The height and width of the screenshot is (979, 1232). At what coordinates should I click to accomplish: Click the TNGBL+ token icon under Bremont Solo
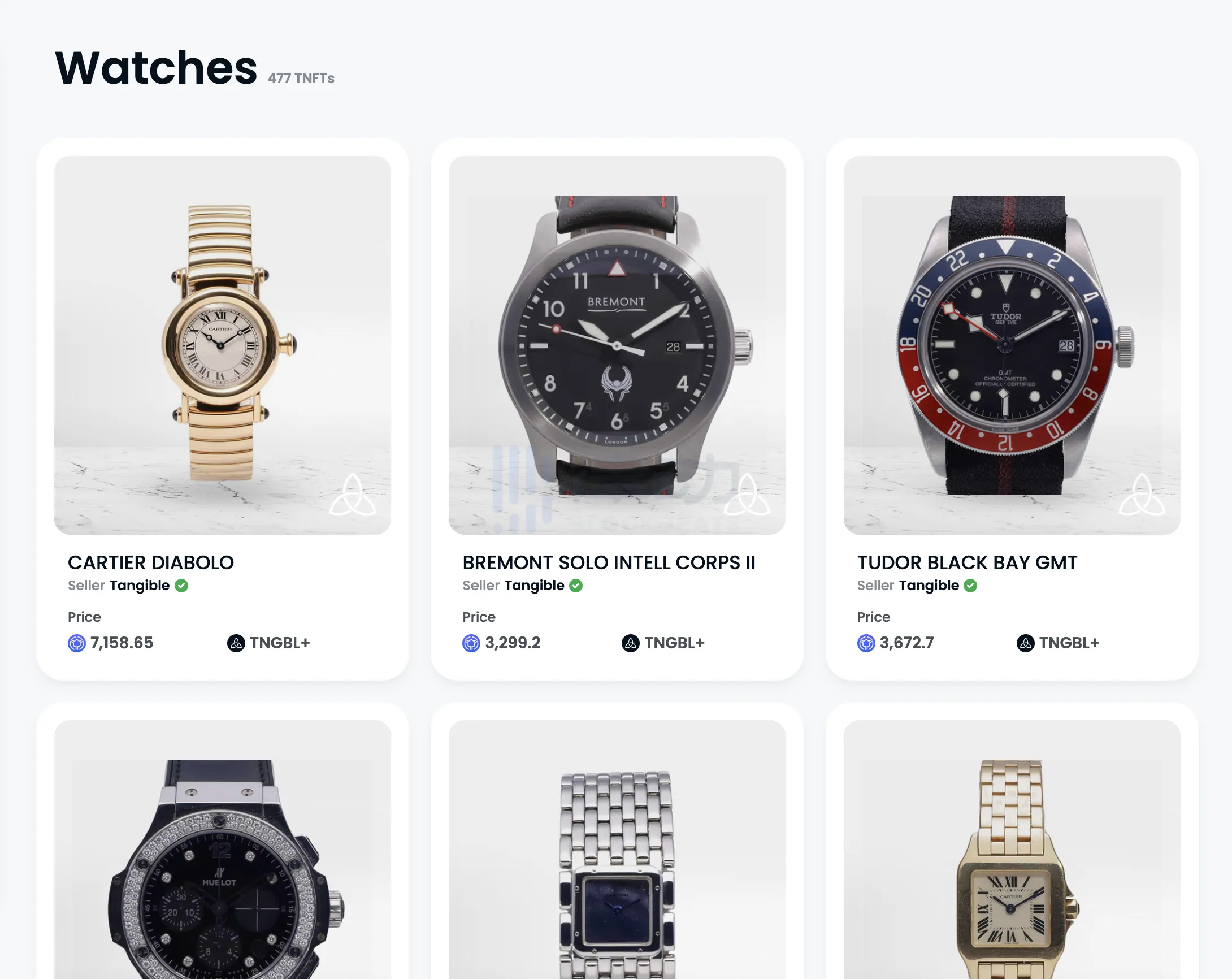(630, 643)
